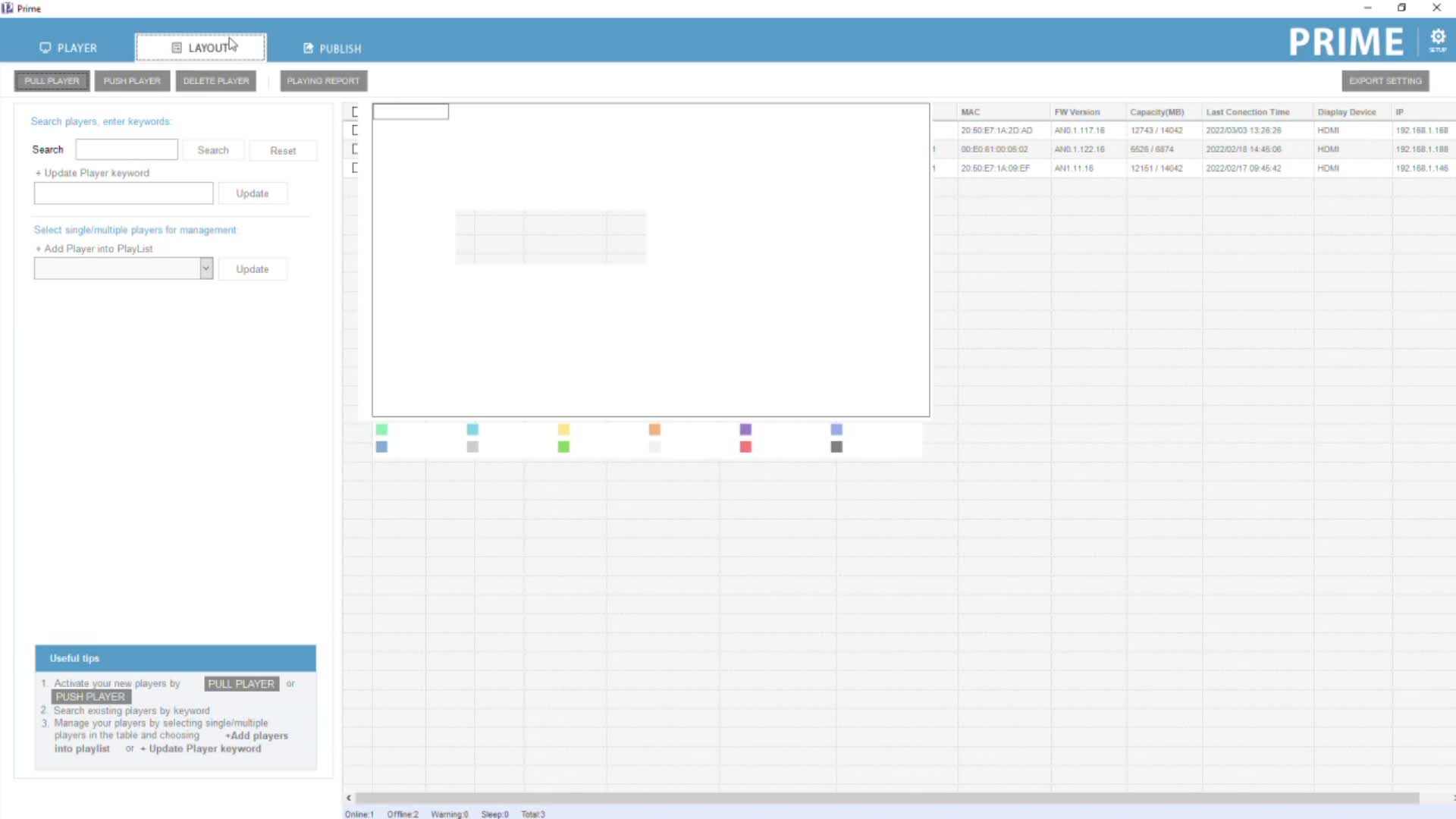This screenshot has height=819, width=1456.
Task: Click the Prime app icon in title bar
Action: point(8,8)
